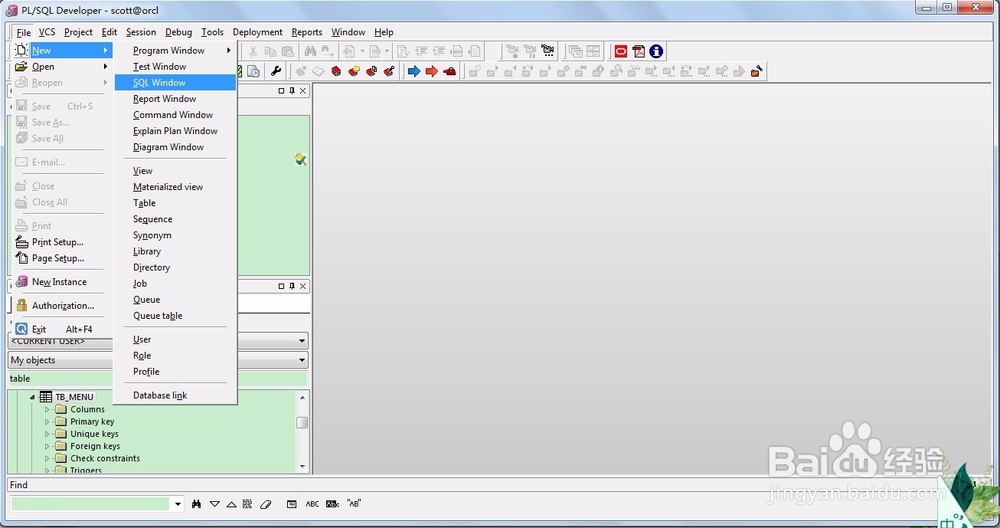Click the tile windows toolbar icon
This screenshot has height=528, width=1000.
click(593, 52)
